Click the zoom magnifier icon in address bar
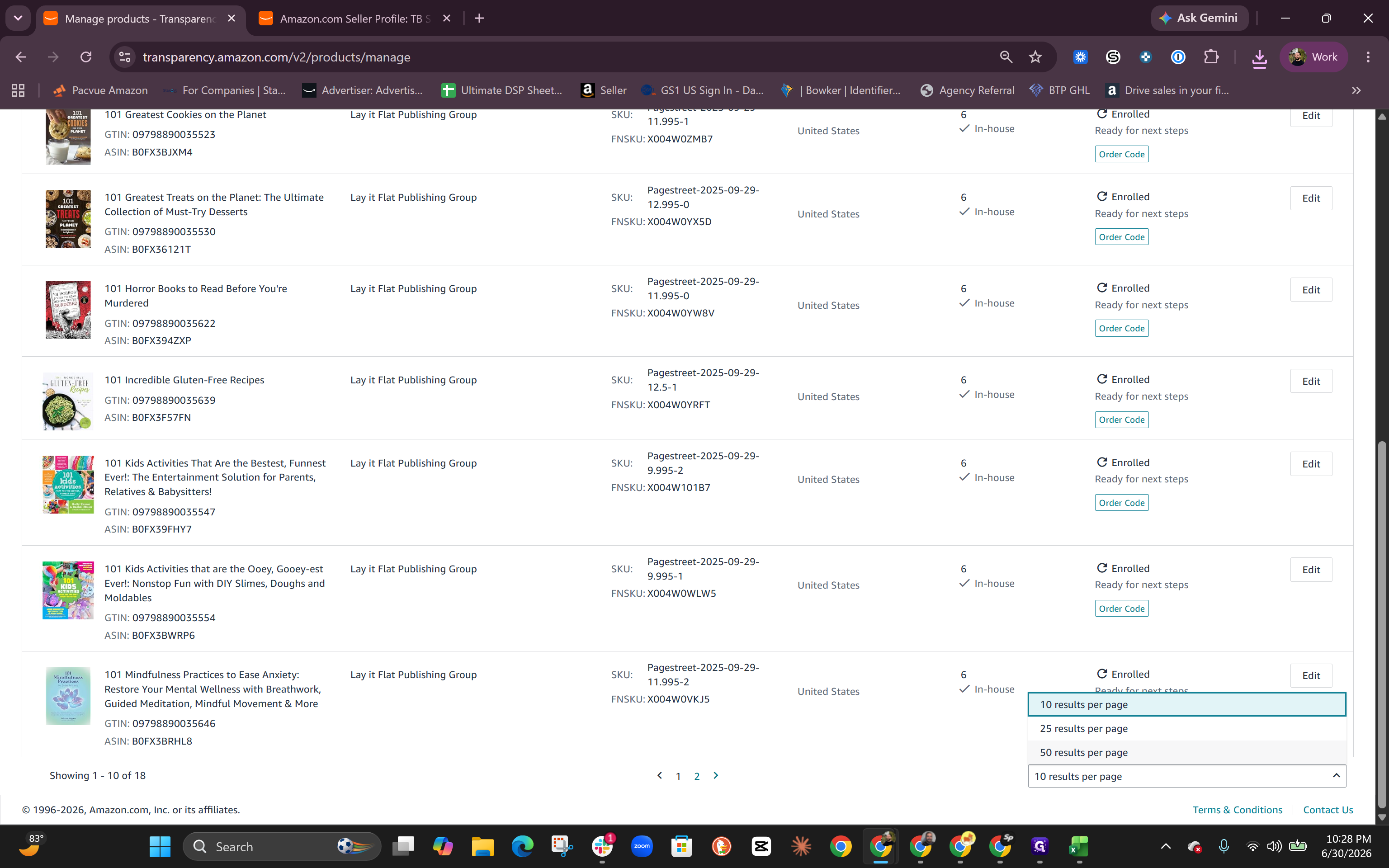The image size is (1389, 868). [1006, 57]
